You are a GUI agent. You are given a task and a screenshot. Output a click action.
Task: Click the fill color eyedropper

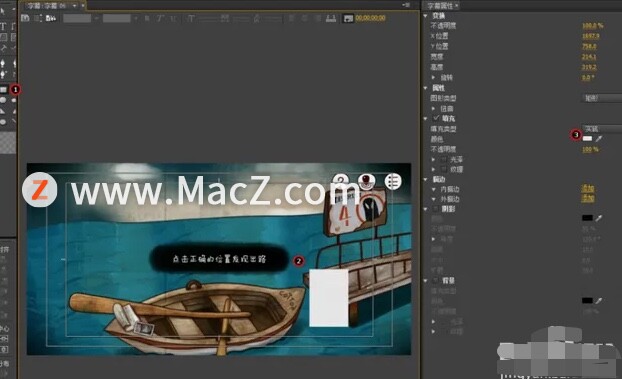coord(599,139)
